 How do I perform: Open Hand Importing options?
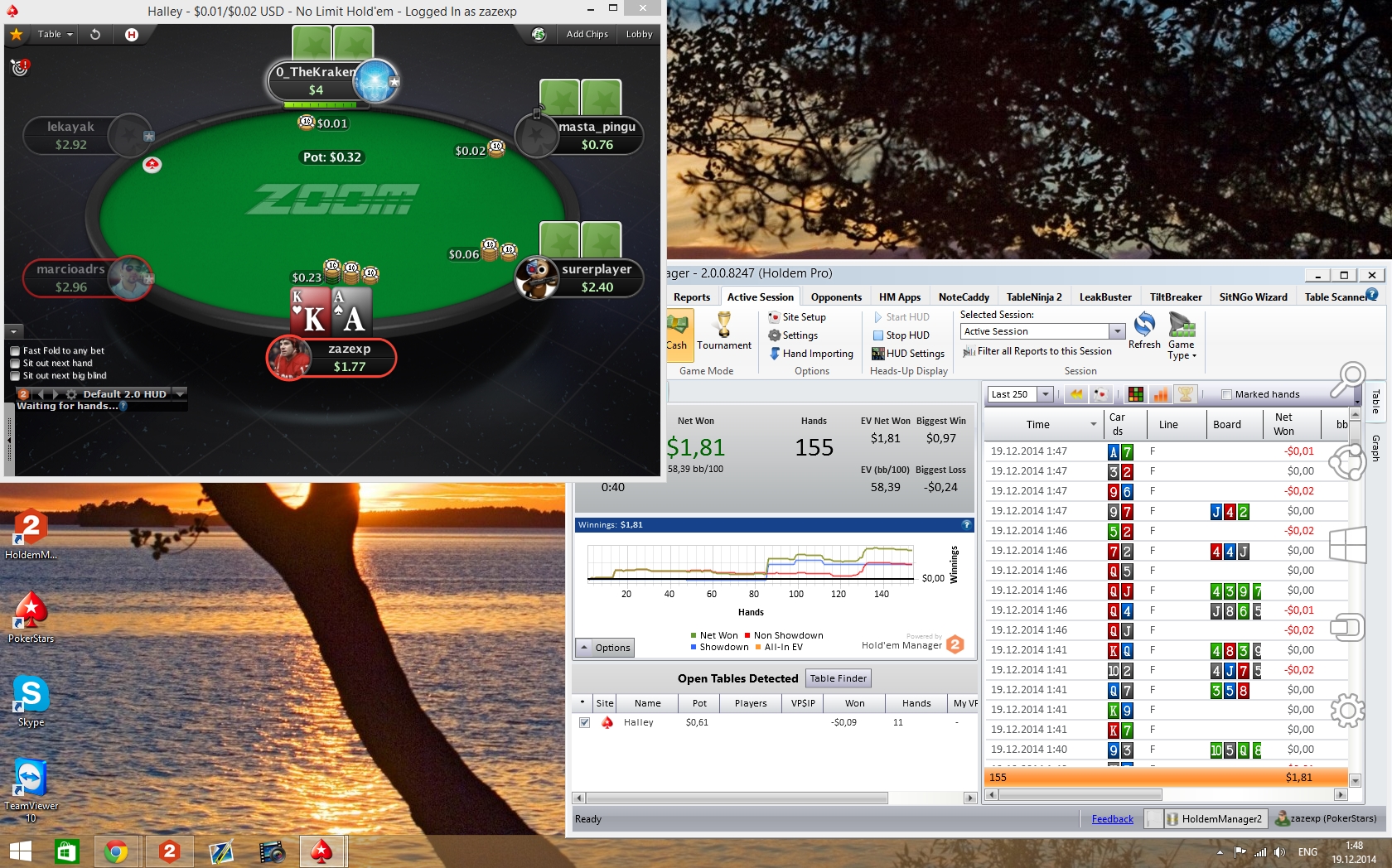[x=811, y=354]
